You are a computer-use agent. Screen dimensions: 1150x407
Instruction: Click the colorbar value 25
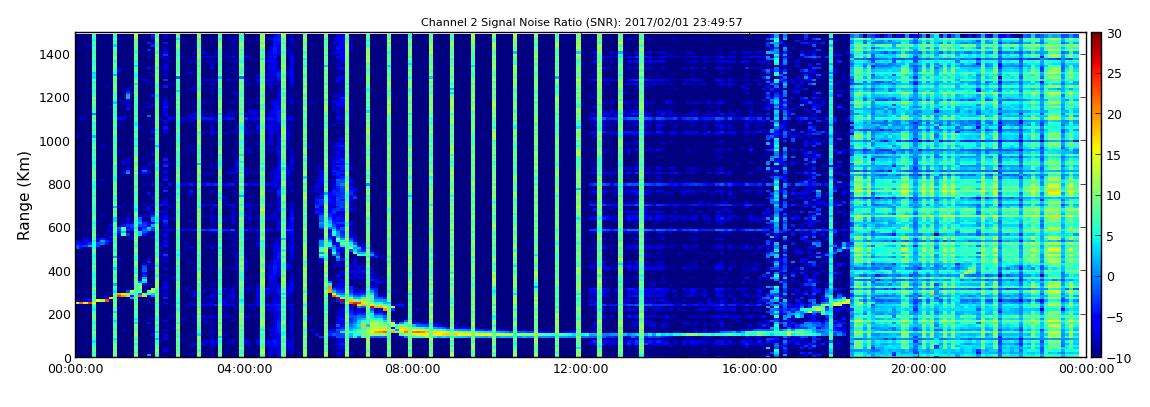point(1114,73)
